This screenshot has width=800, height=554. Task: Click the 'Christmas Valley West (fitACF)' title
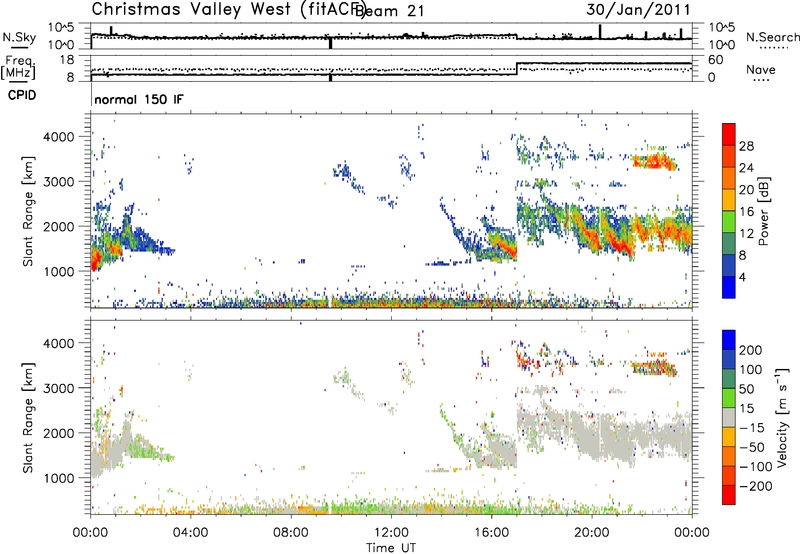(229, 9)
